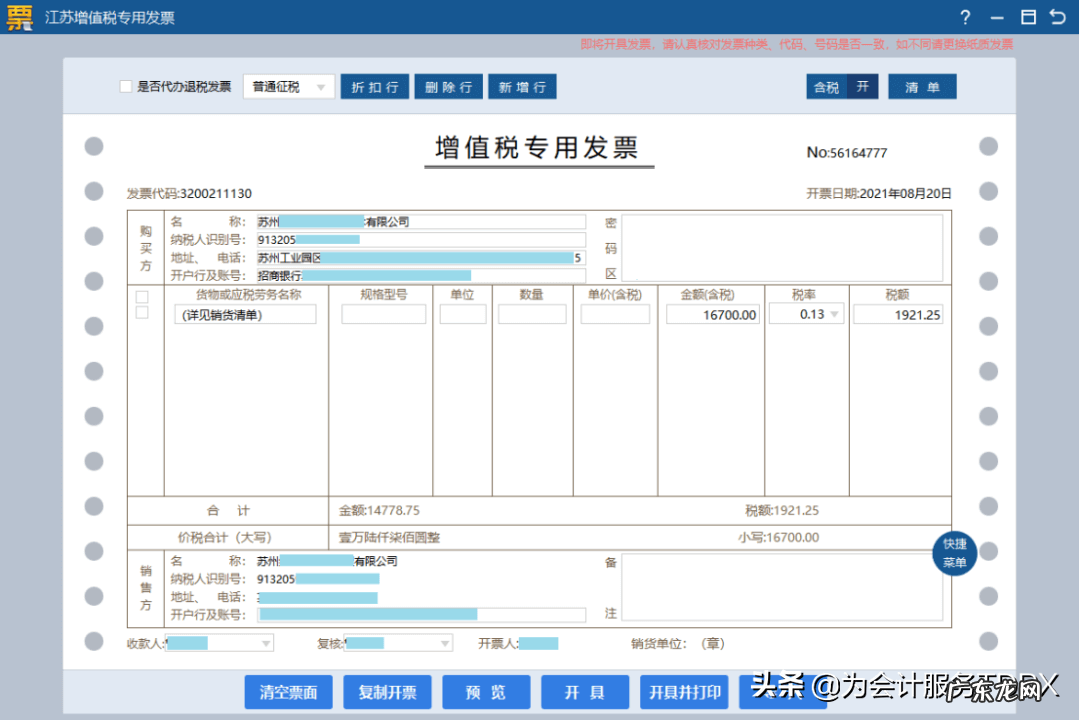Add a line using 新增行
Viewport: 1080px width, 720px height.
[x=522, y=86]
